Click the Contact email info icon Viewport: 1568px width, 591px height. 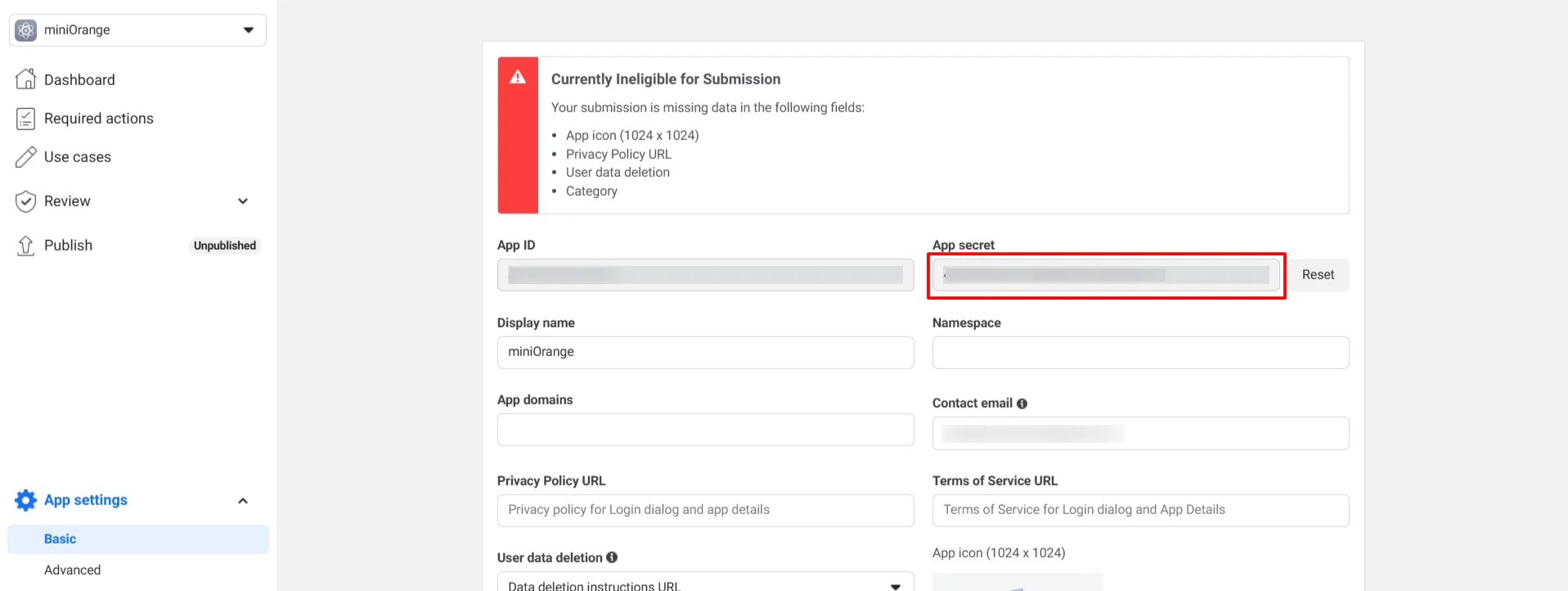click(1022, 404)
